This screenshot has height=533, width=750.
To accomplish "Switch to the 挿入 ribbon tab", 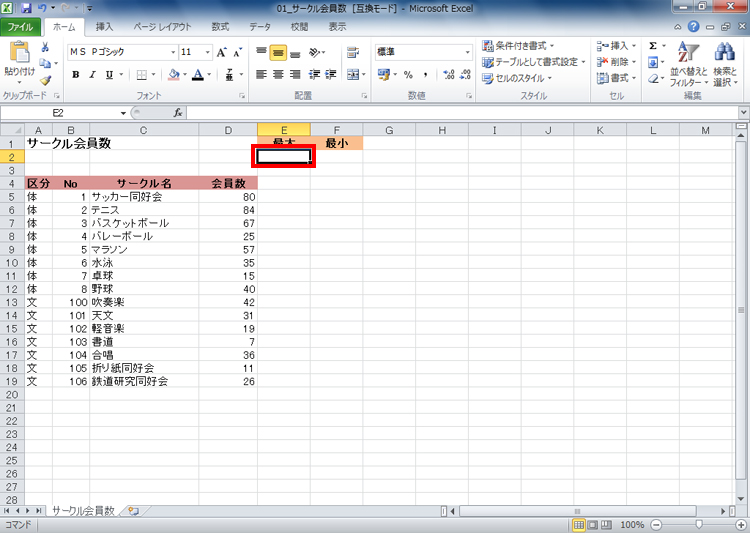I will (x=104, y=27).
